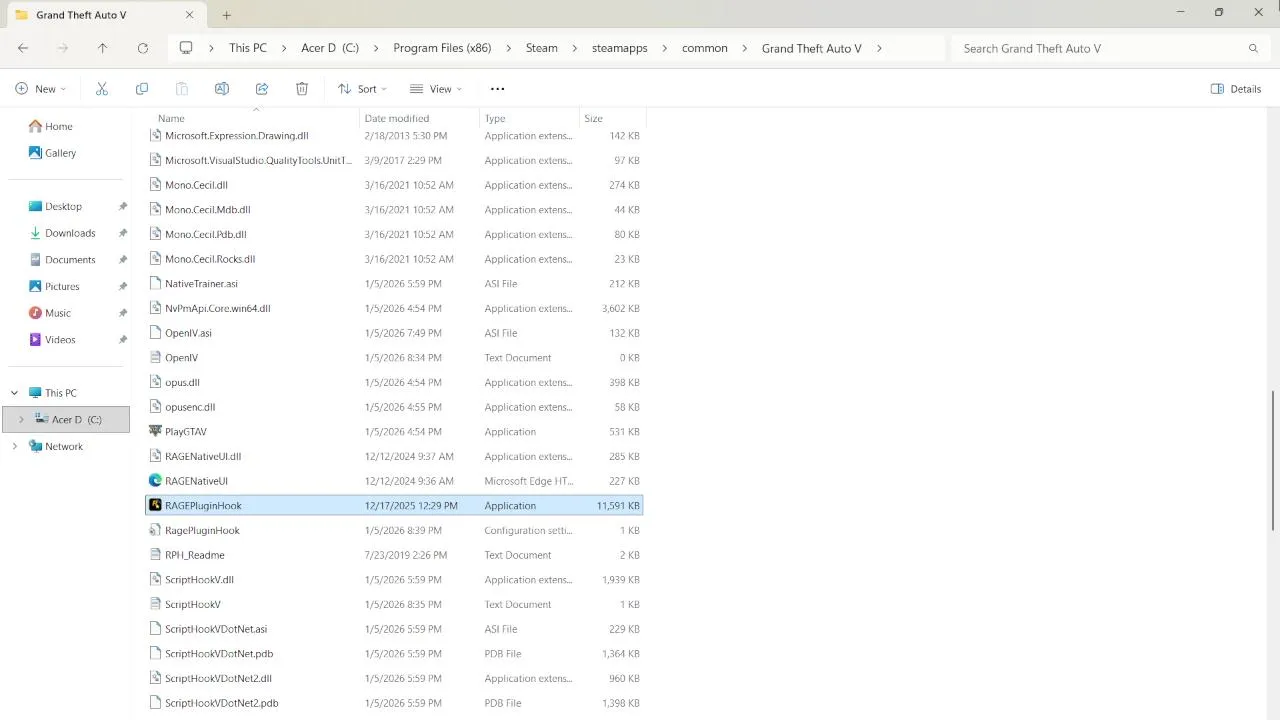
Task: Navigate to Acer D (C:) in breadcrumb
Action: (330, 48)
